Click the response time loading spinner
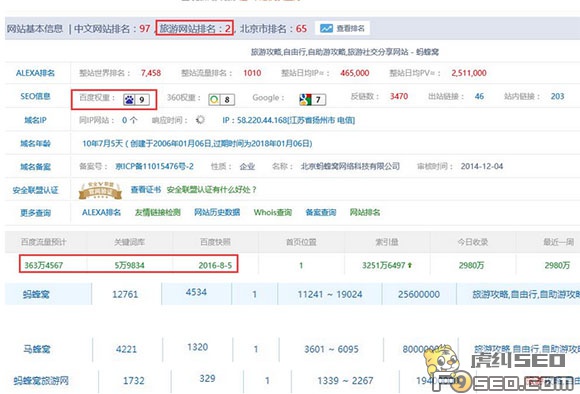The height and width of the screenshot is (394, 580). (200, 120)
